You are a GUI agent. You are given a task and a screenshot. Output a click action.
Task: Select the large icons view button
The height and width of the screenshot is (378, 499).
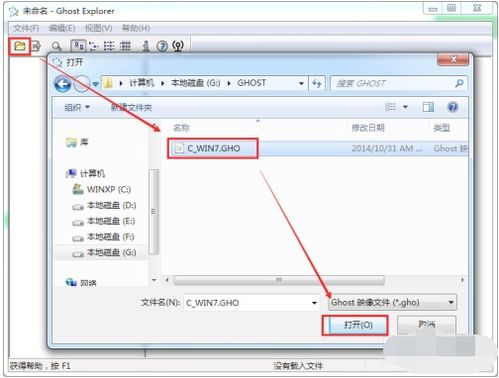(x=78, y=46)
